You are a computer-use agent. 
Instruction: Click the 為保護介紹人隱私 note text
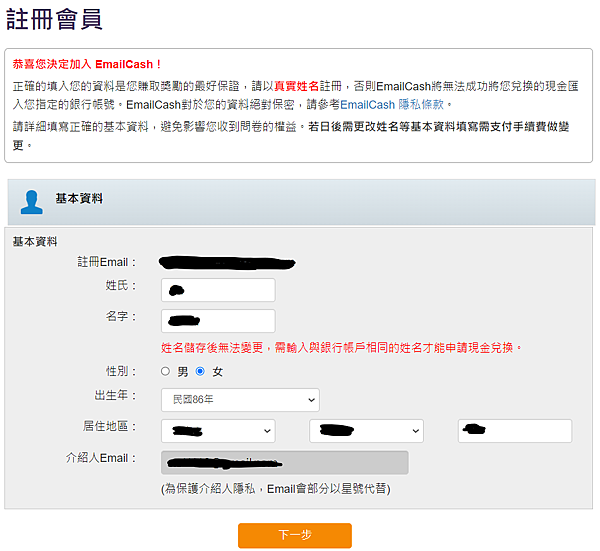point(276,489)
